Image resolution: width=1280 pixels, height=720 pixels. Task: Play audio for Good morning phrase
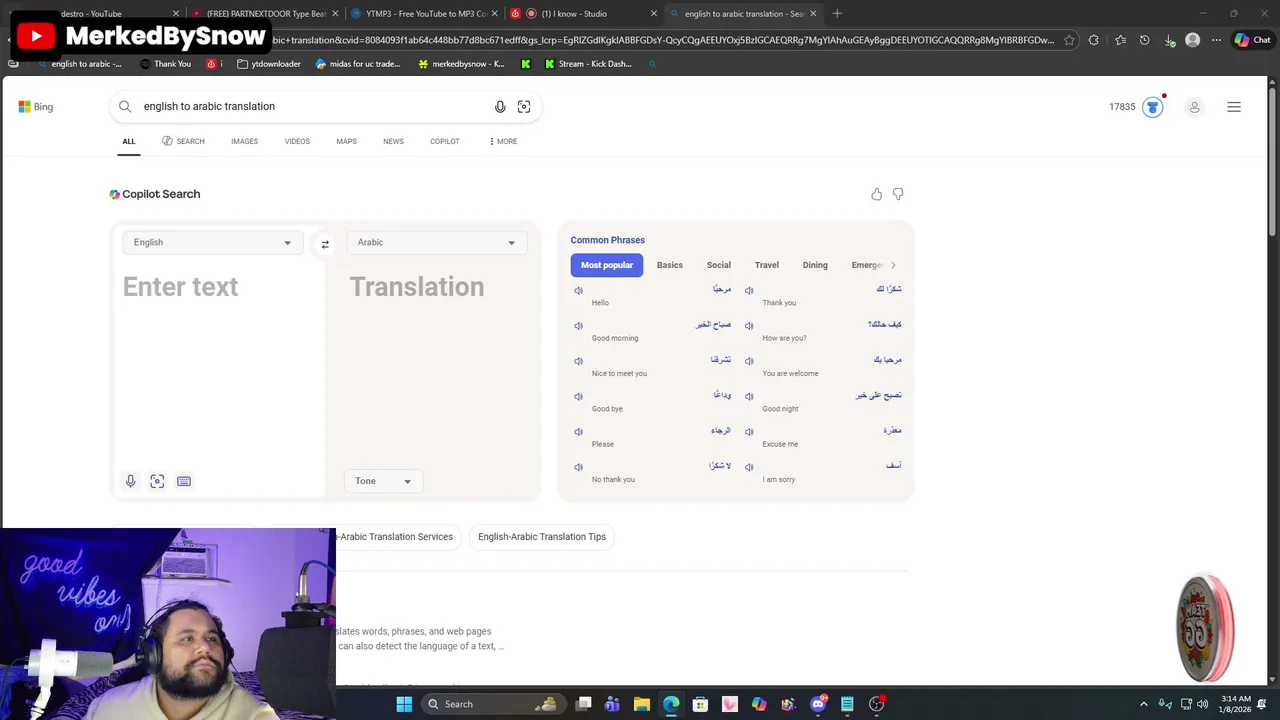pos(578,326)
